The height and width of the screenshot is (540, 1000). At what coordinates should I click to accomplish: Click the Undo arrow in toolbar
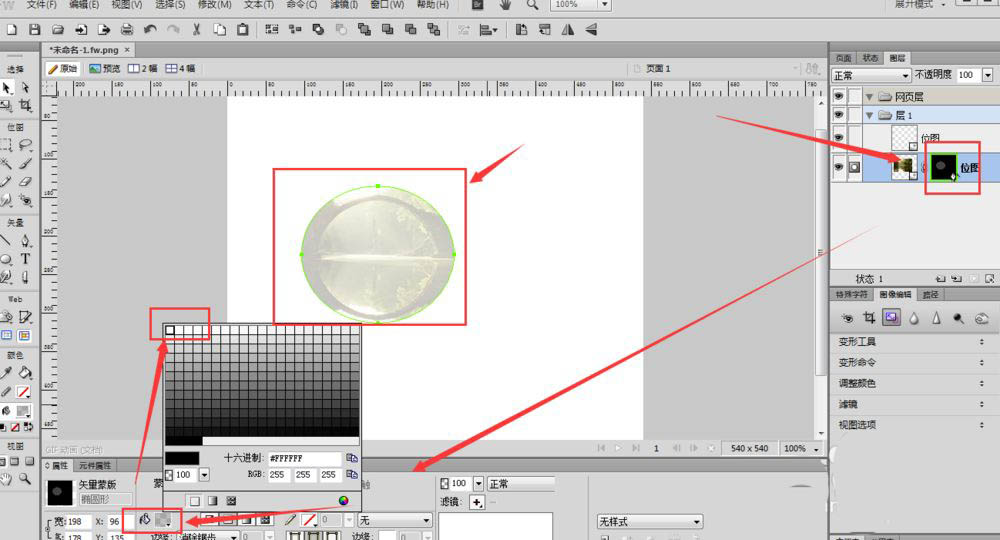pos(150,30)
